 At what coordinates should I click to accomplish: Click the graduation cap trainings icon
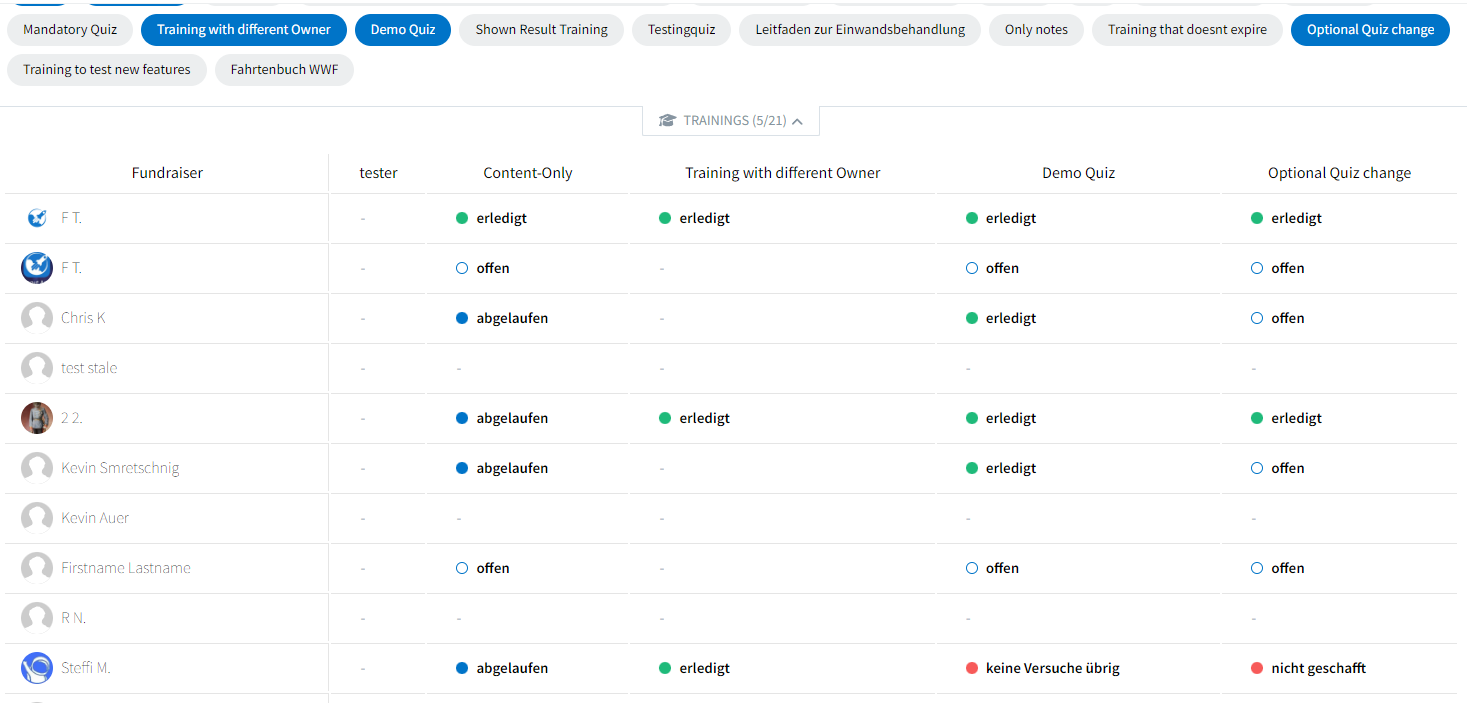[667, 121]
